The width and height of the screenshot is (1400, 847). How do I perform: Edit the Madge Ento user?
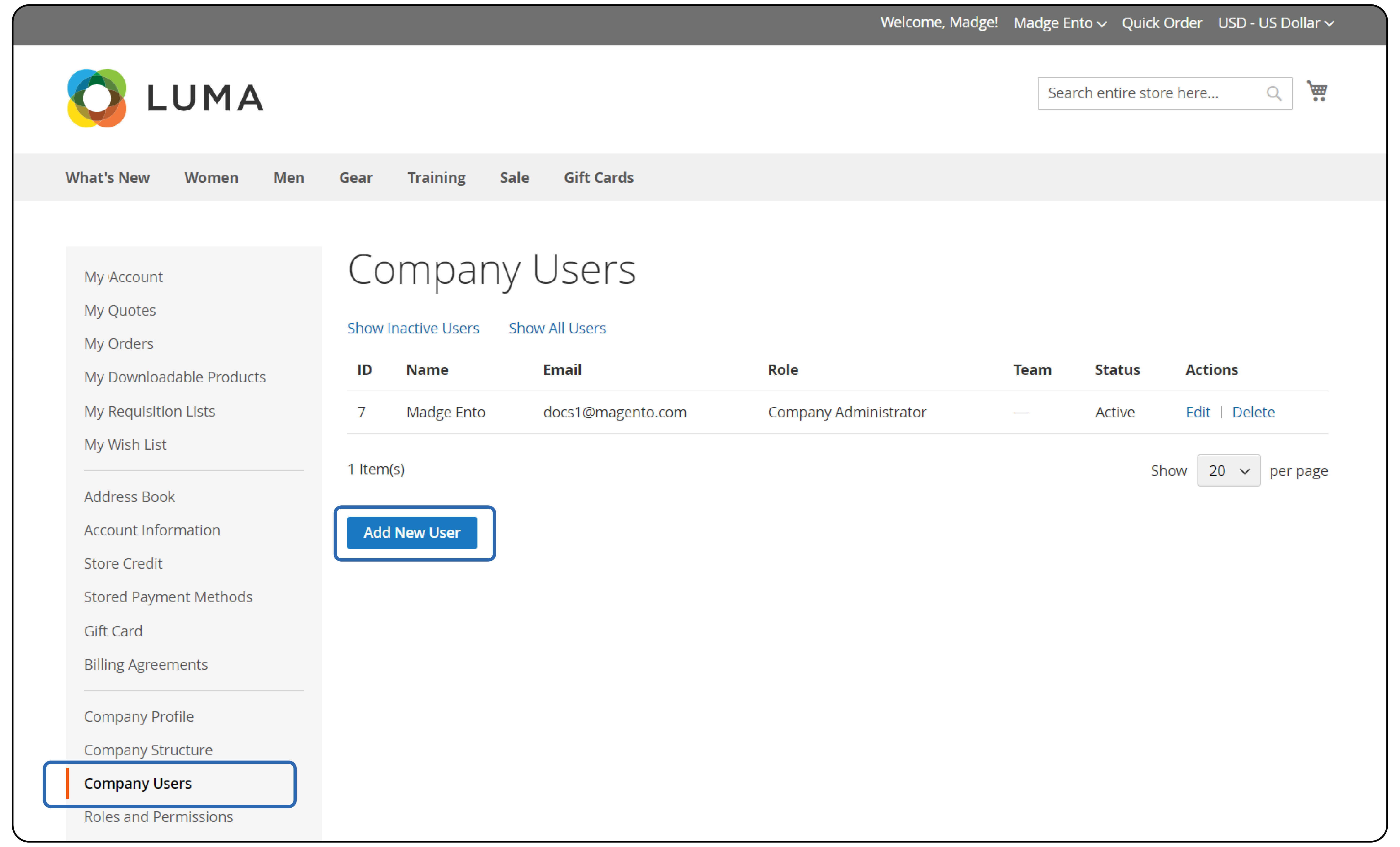1198,412
